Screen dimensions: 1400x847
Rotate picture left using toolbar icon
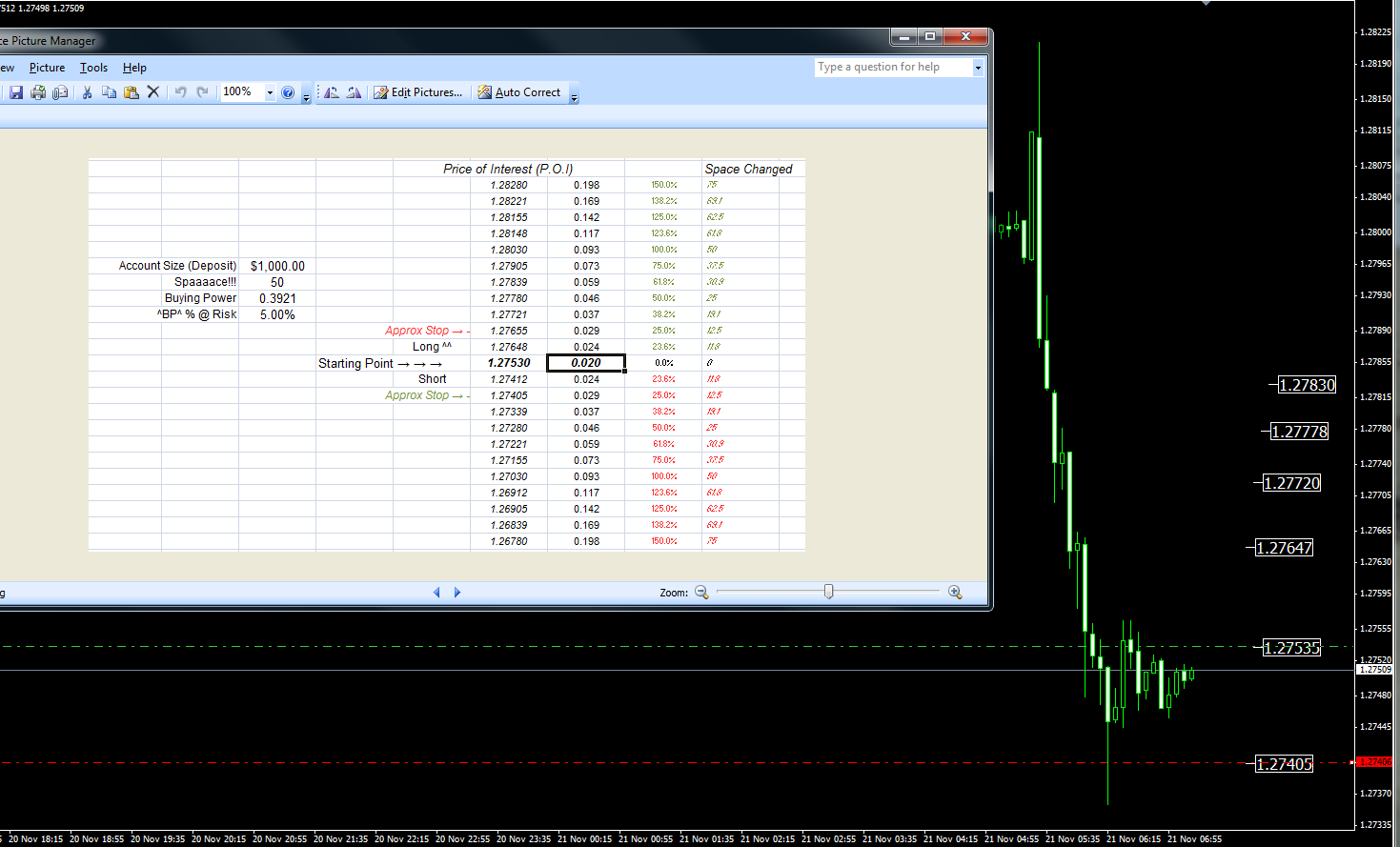pyautogui.click(x=332, y=92)
